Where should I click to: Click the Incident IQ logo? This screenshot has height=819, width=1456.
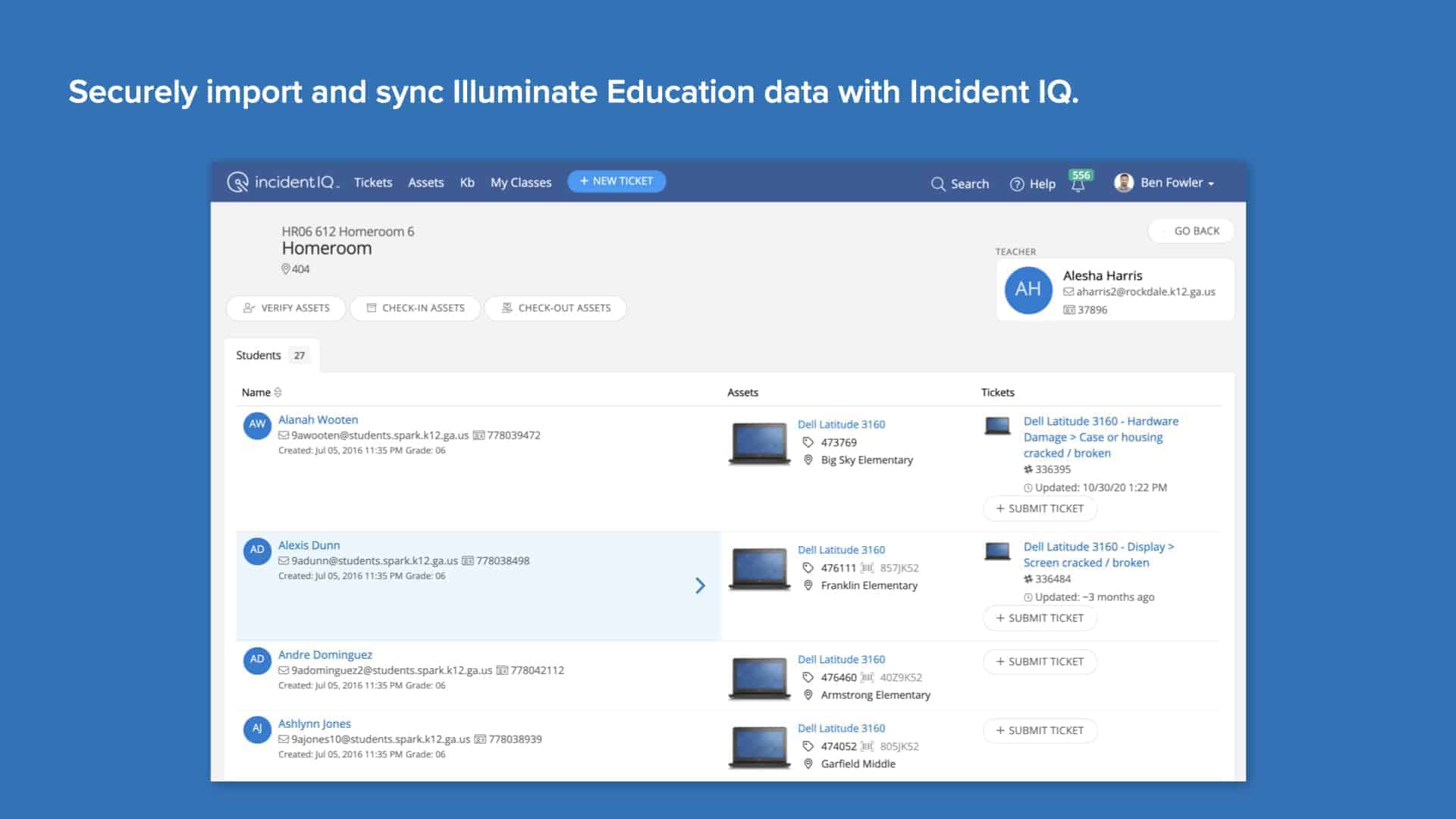(x=284, y=182)
